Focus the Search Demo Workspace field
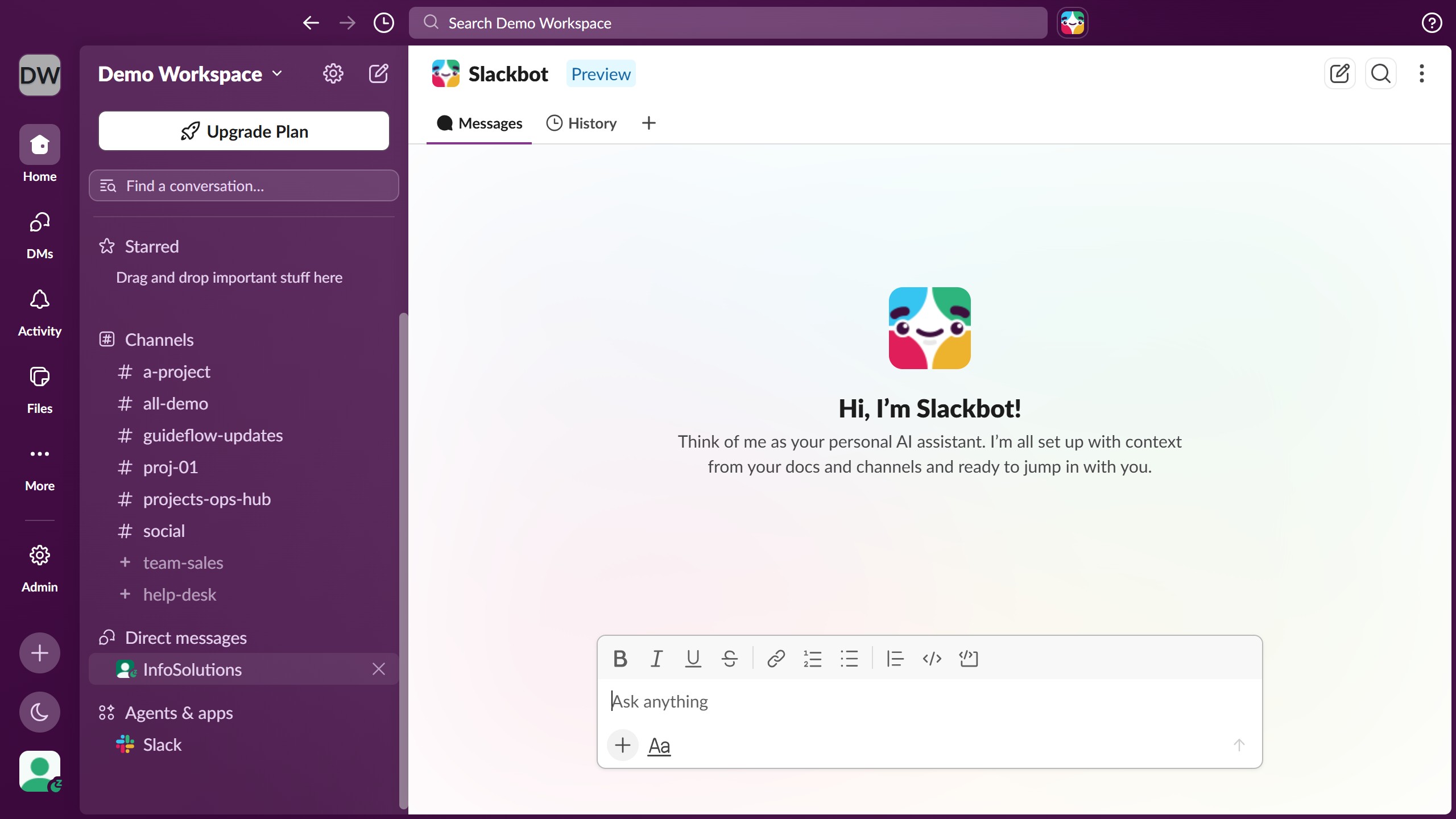The height and width of the screenshot is (819, 1456). 728,23
